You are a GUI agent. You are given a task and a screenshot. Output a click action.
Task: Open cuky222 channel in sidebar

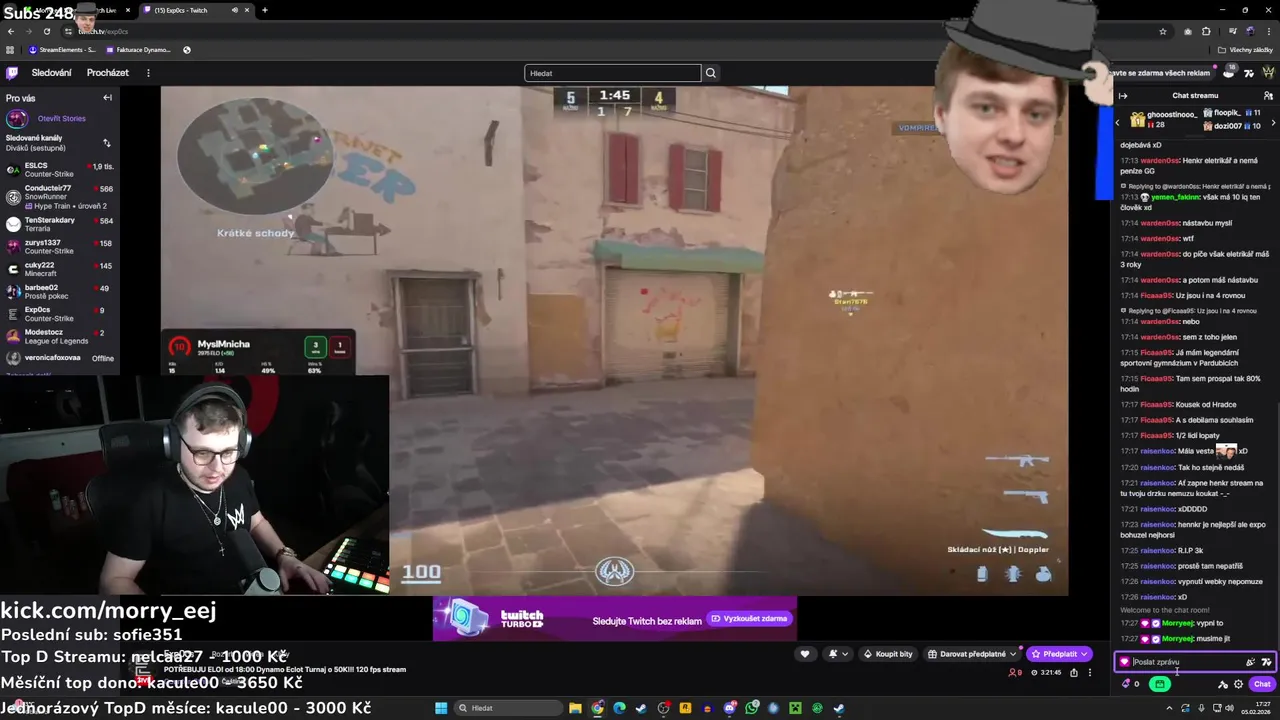pyautogui.click(x=60, y=269)
